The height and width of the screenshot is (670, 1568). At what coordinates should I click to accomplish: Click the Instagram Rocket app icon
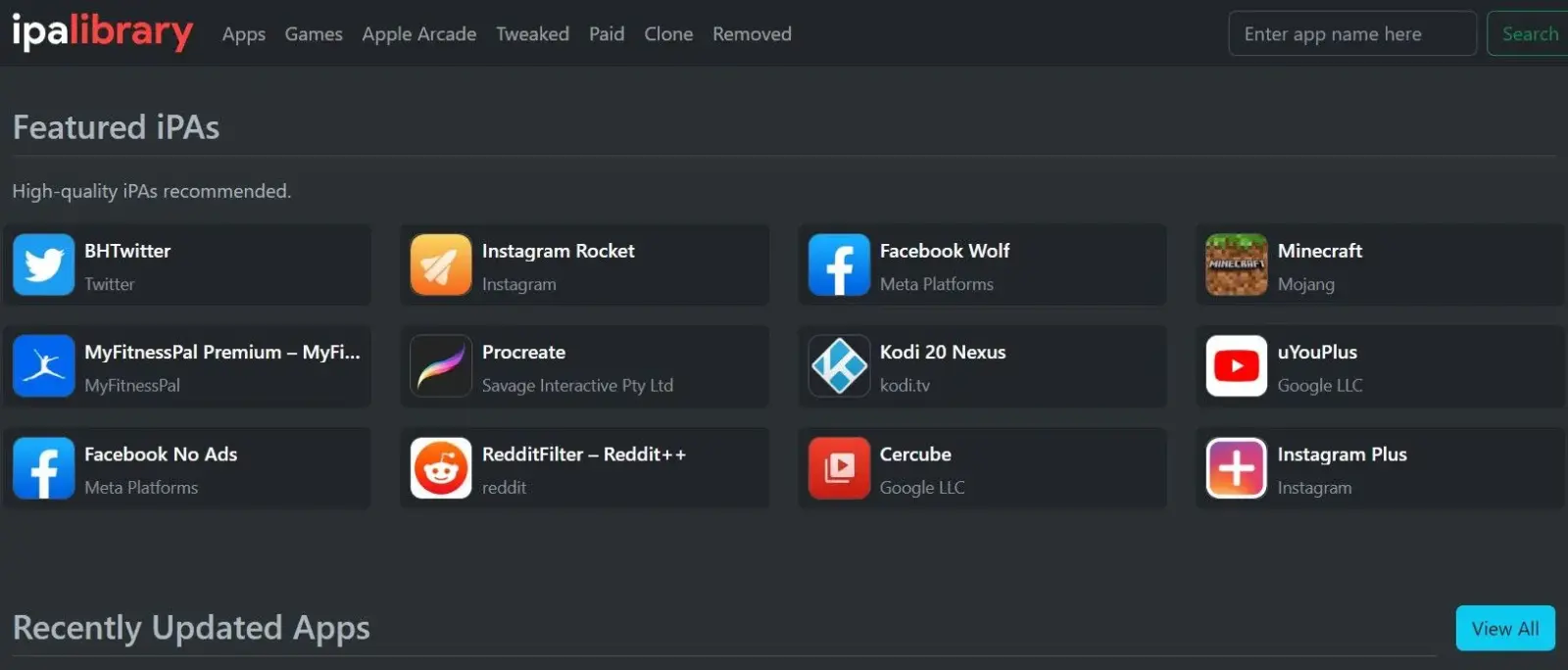441,264
